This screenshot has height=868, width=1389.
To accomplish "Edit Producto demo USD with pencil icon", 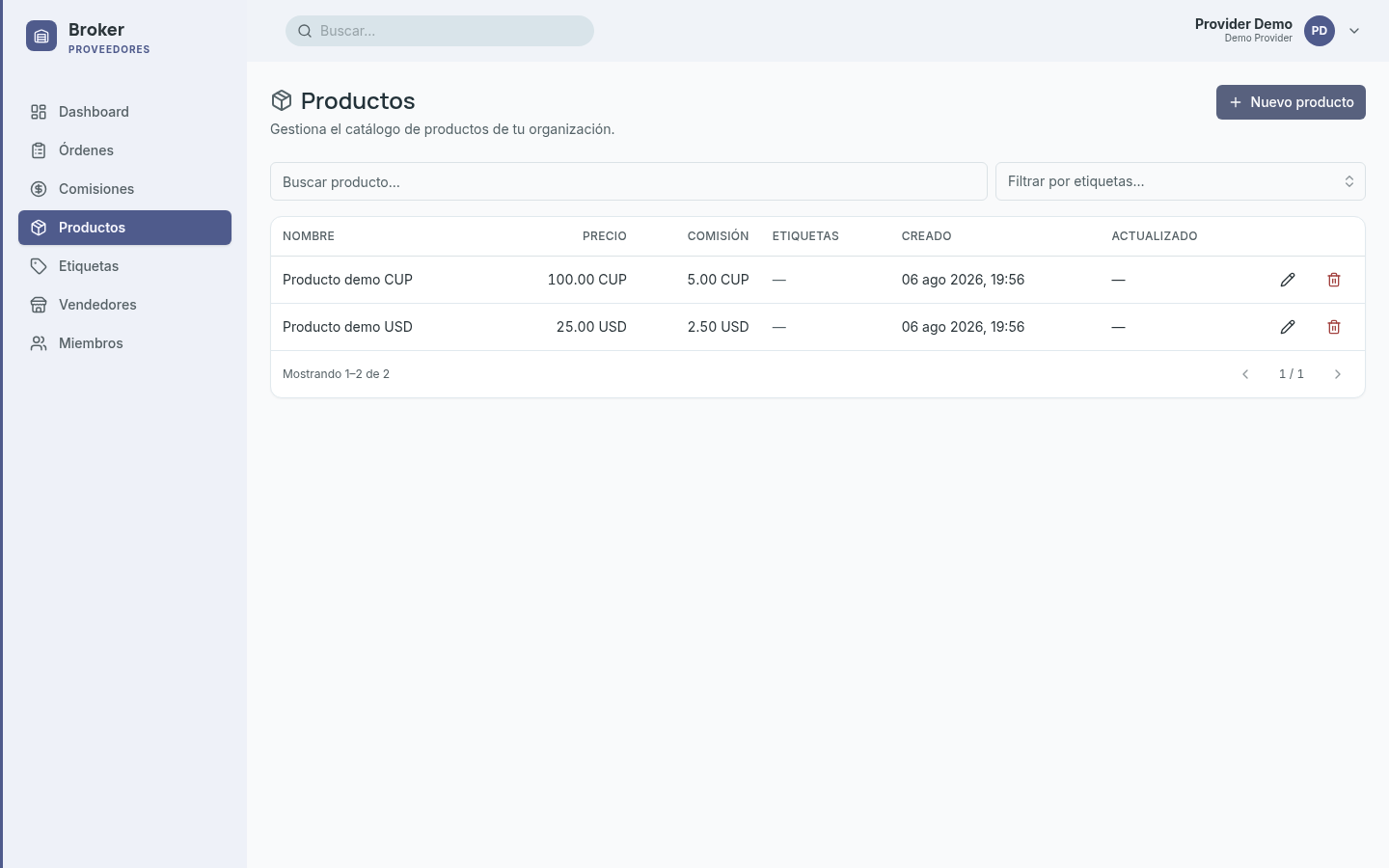I will tap(1288, 327).
